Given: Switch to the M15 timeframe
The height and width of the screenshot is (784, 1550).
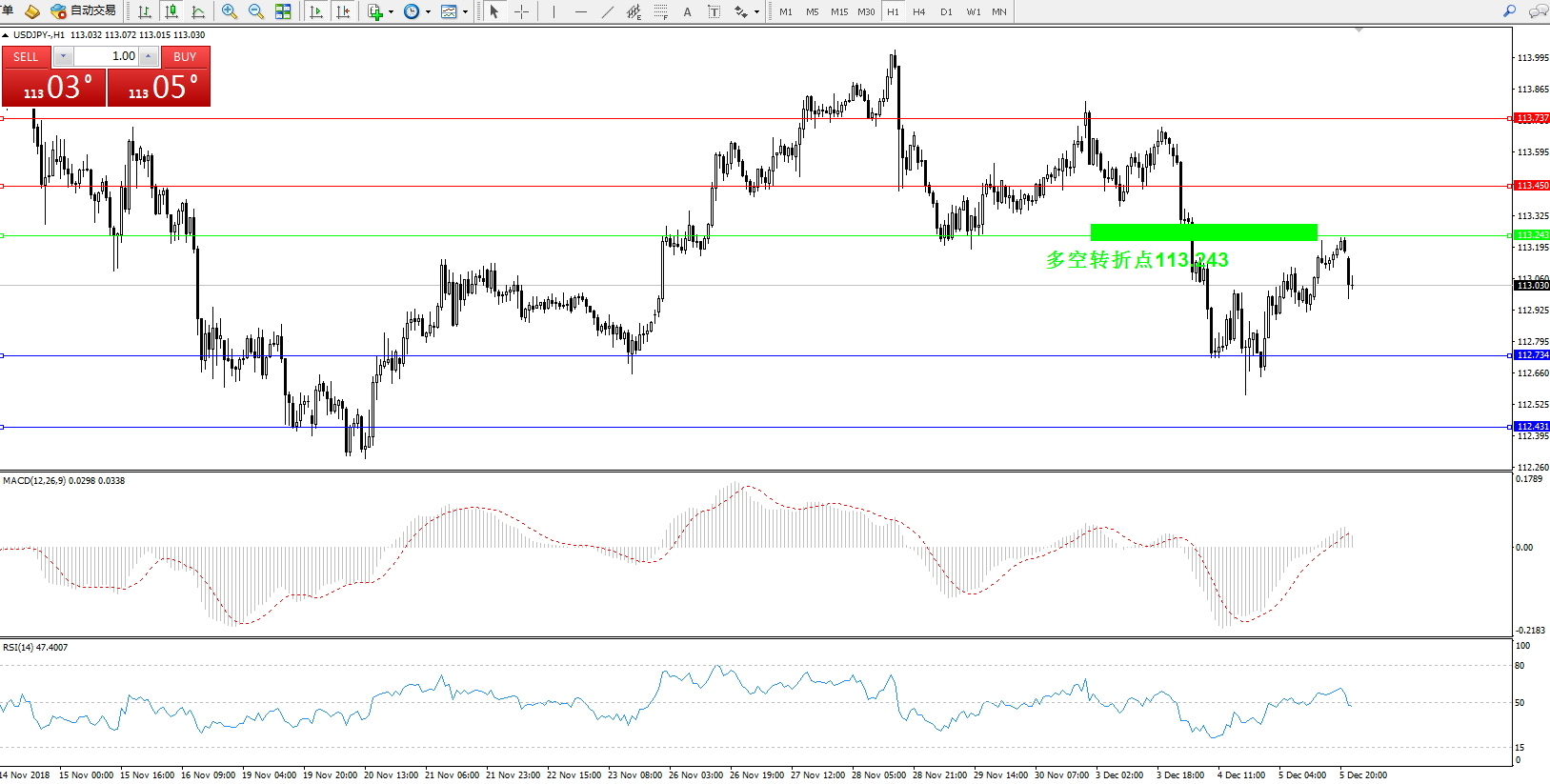Looking at the screenshot, I should [x=838, y=11].
